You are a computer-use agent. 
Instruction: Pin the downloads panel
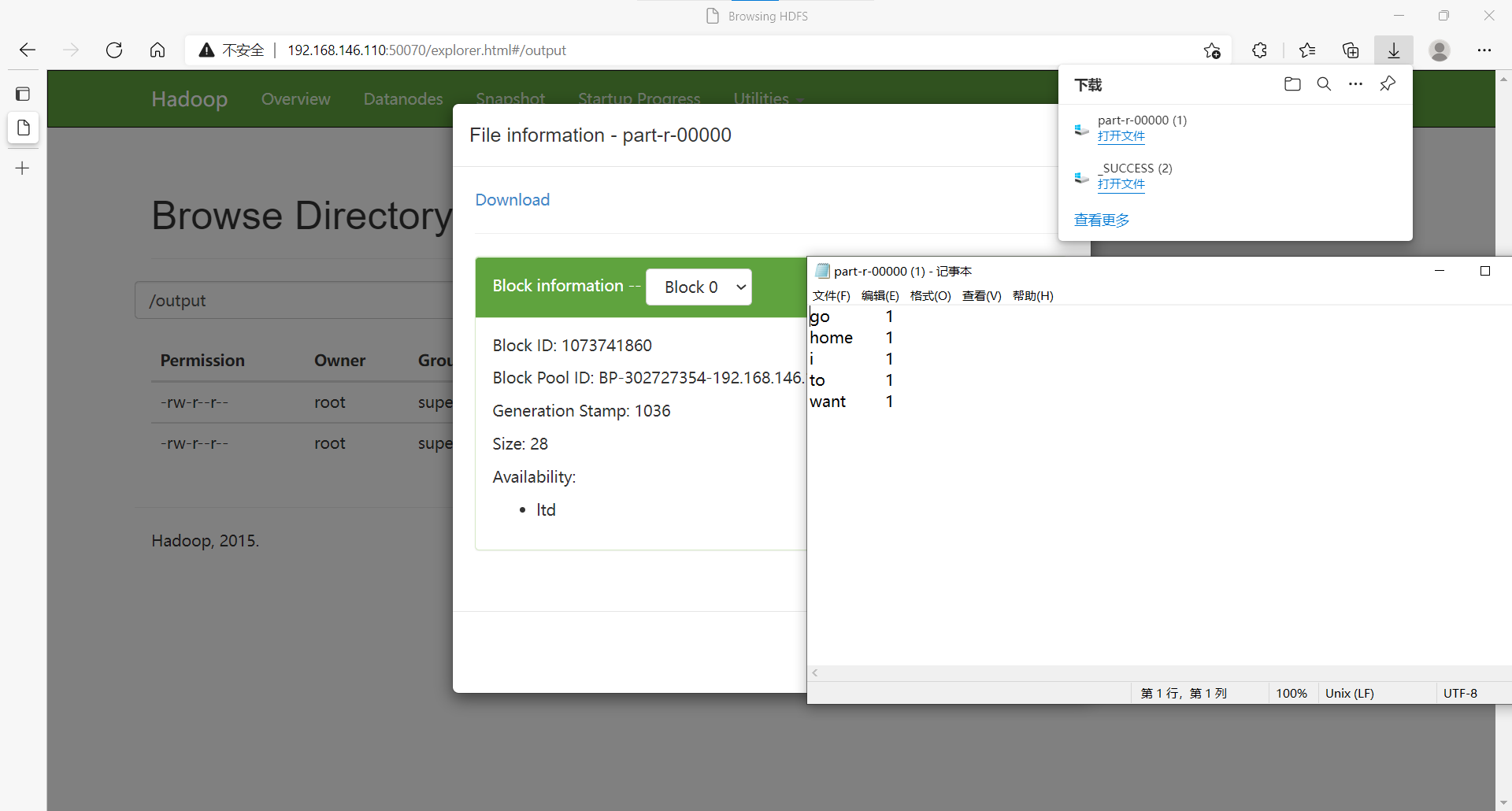click(1388, 83)
